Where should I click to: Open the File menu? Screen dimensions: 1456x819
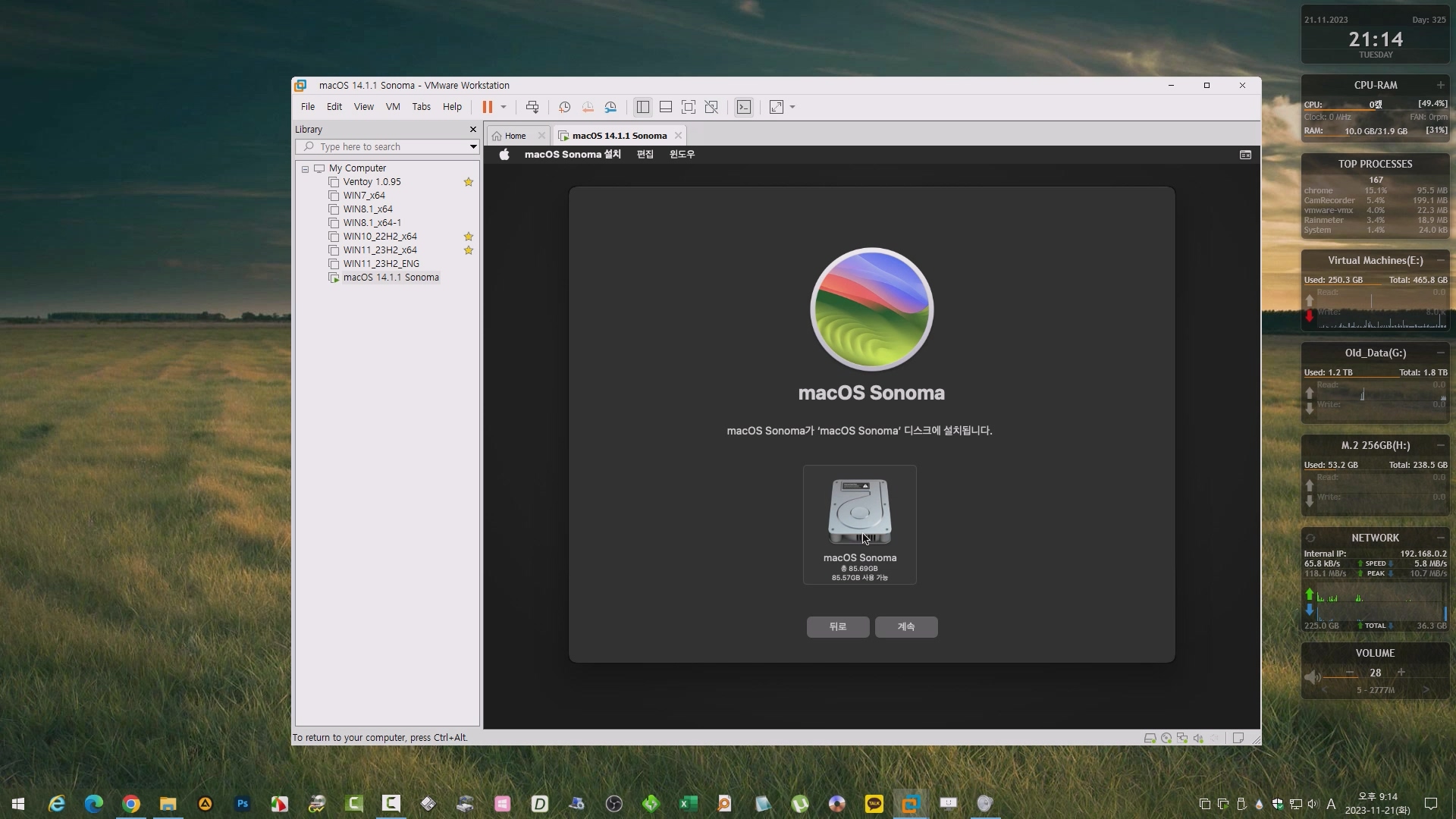point(308,107)
